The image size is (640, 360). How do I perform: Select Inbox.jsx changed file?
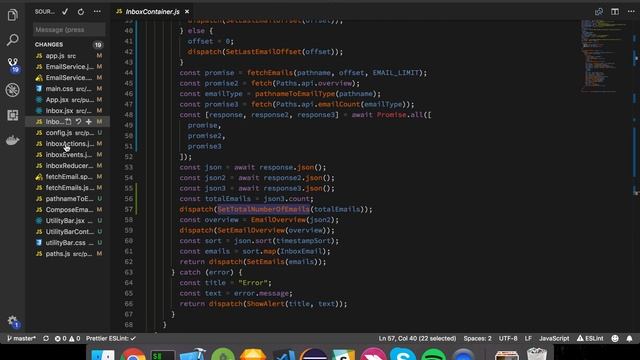click(x=68, y=111)
